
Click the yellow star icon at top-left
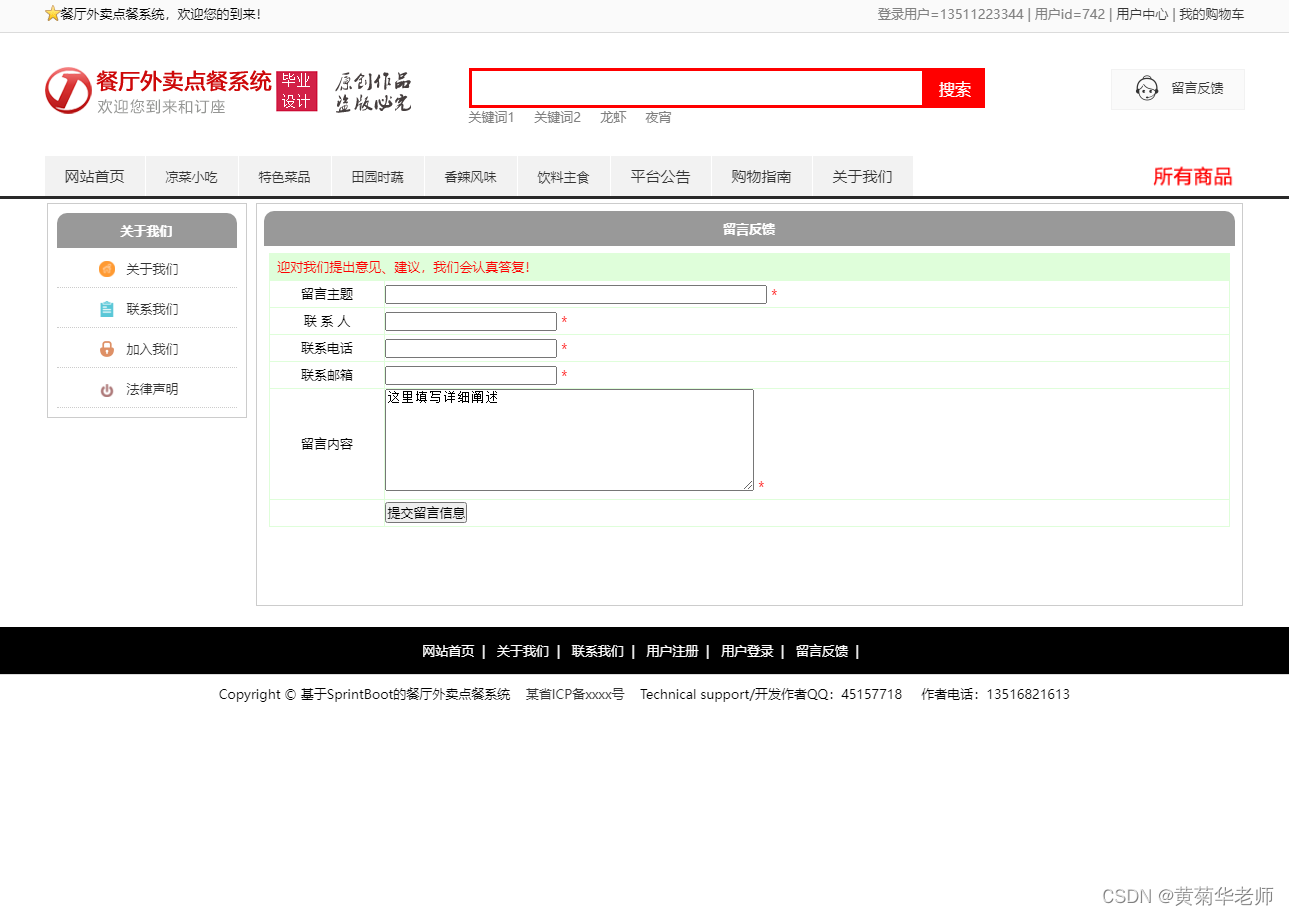point(53,14)
